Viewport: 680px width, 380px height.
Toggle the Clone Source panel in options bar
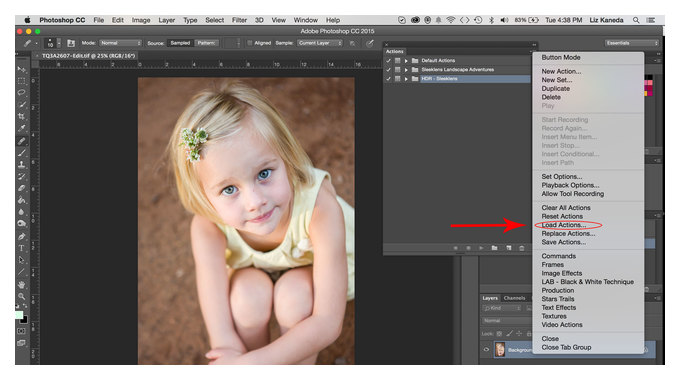coord(71,43)
